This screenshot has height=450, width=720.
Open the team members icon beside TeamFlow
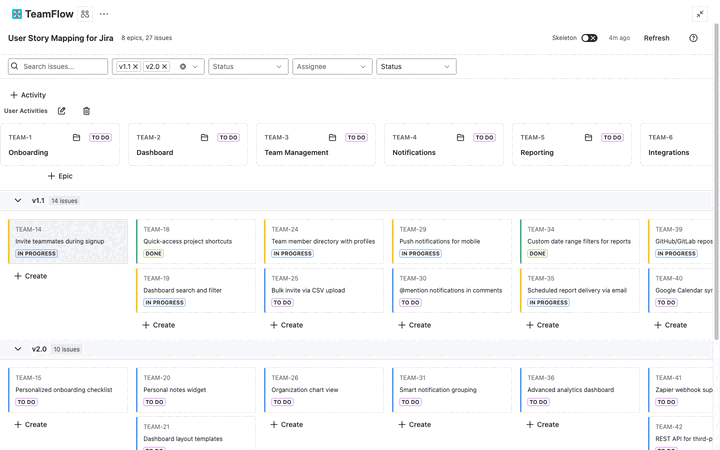(85, 14)
